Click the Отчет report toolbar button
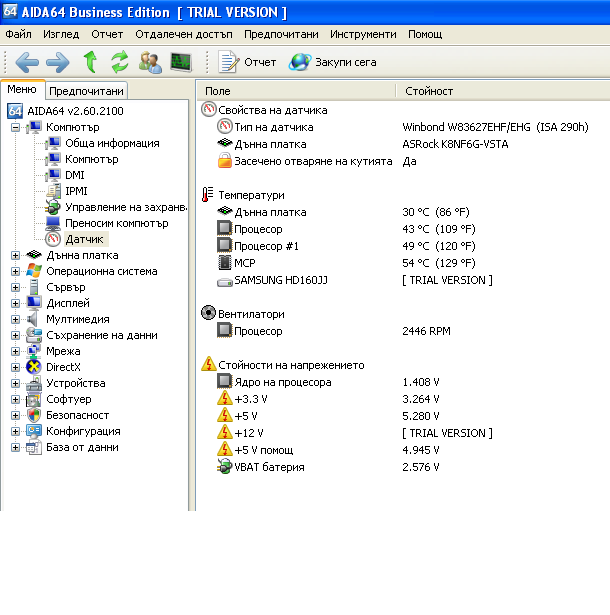Viewport: 610px width, 615px height. click(247, 62)
